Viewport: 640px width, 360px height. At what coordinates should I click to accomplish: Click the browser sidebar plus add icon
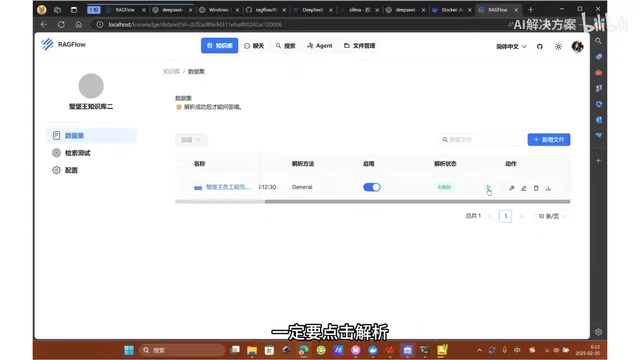[598, 160]
